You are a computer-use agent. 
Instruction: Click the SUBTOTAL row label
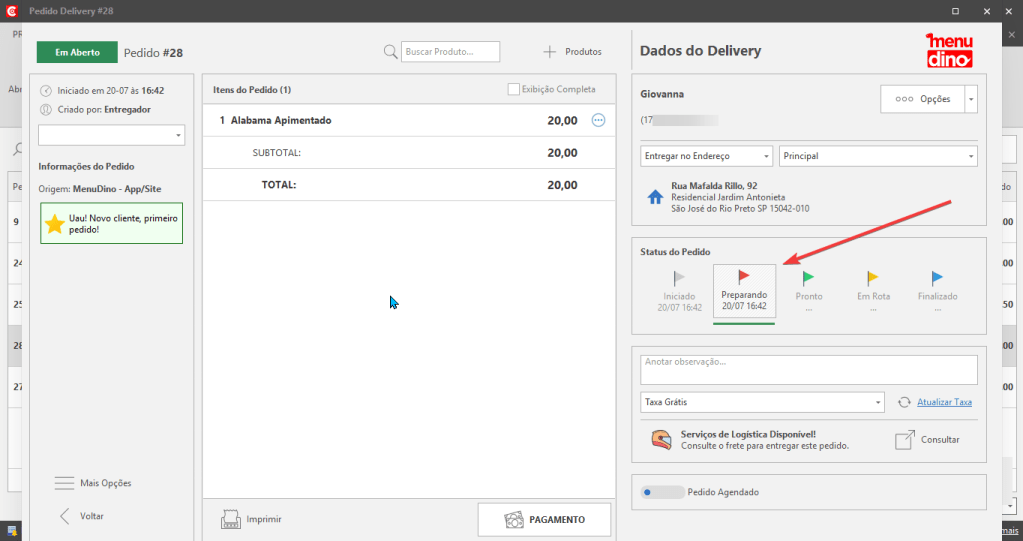click(277, 153)
